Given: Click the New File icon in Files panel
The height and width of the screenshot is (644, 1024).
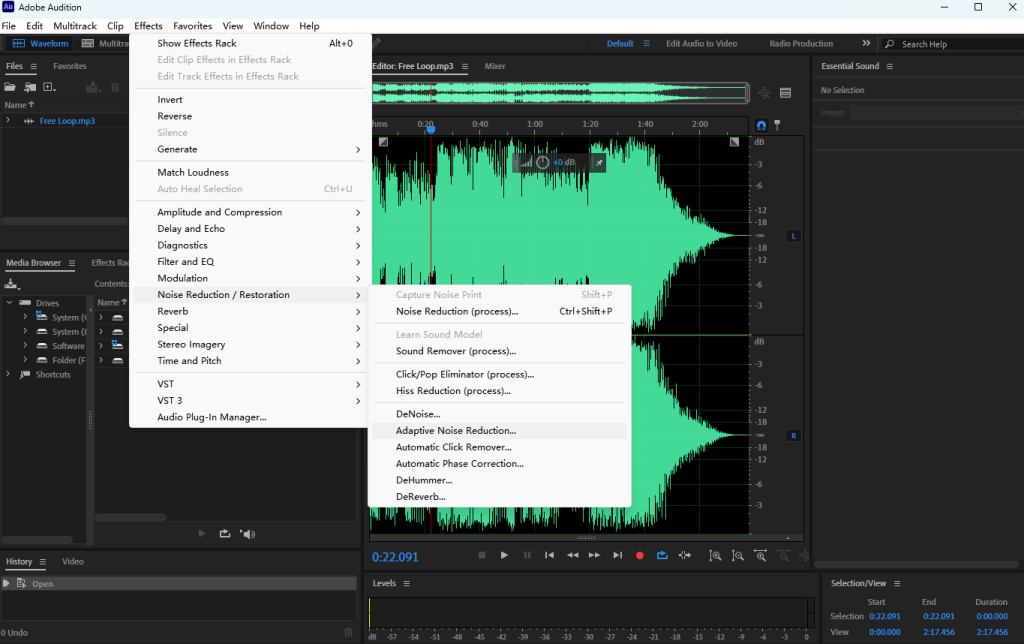Looking at the screenshot, I should (49, 87).
